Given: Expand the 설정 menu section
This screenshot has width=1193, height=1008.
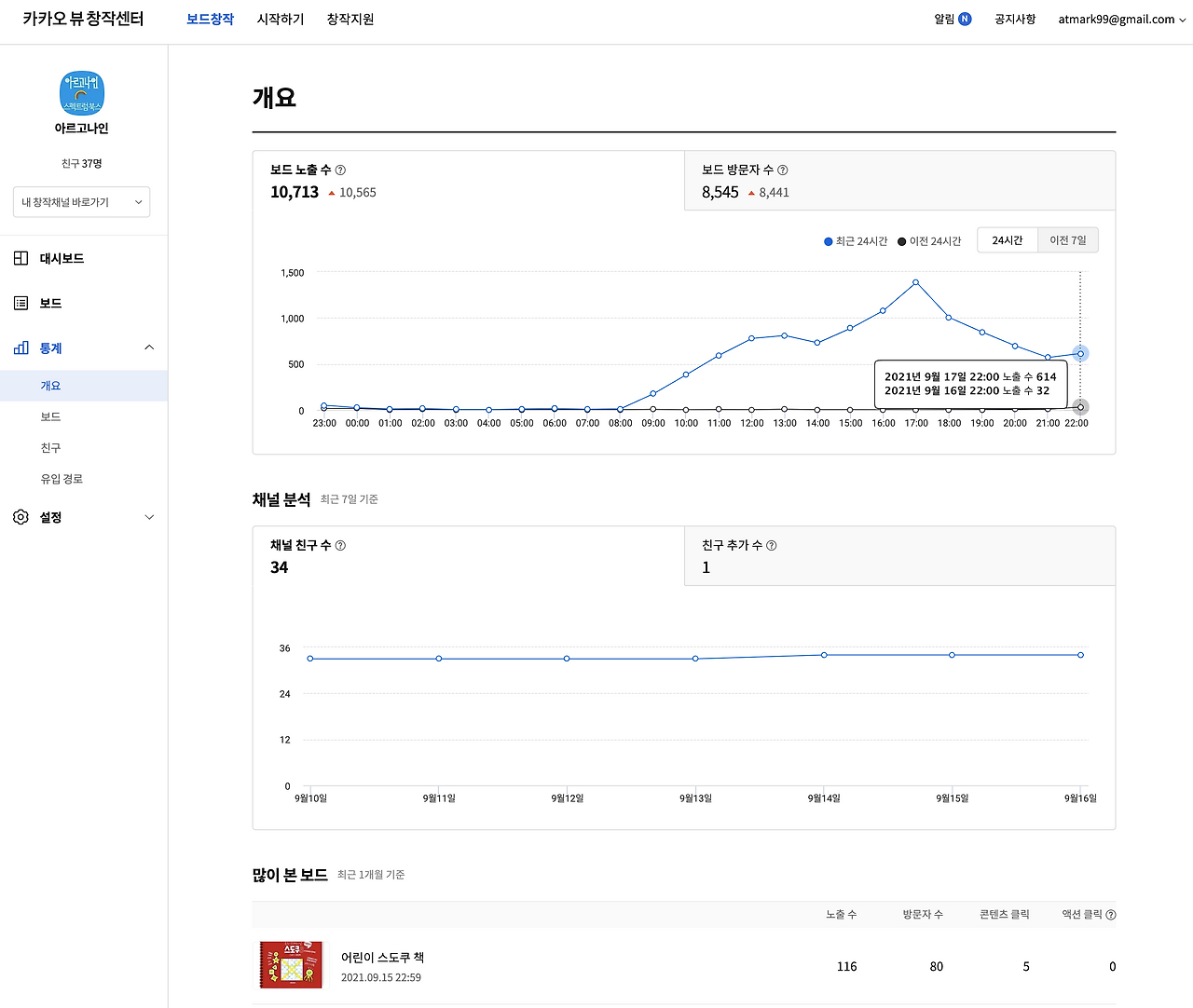Looking at the screenshot, I should click(149, 517).
